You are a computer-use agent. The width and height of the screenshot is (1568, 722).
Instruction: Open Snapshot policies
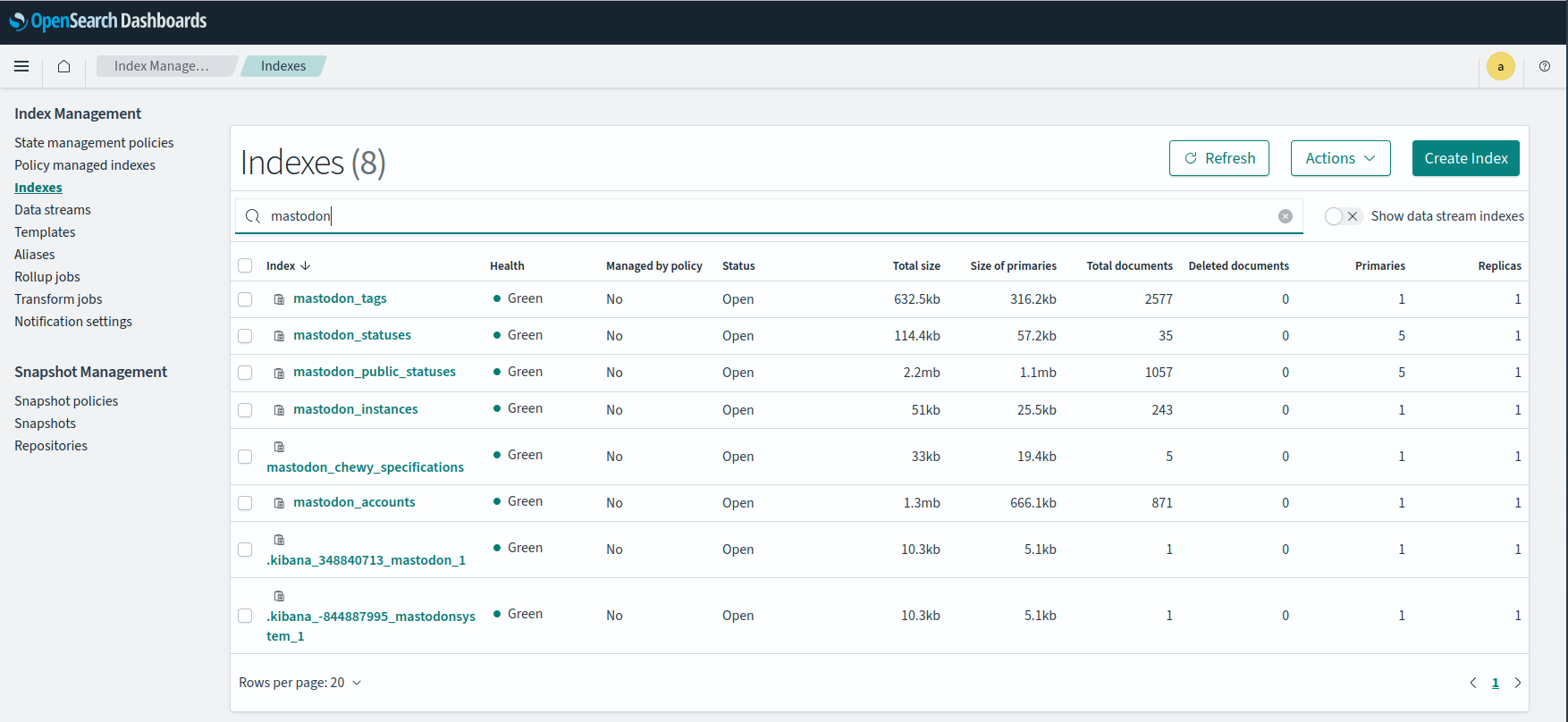[x=66, y=401]
